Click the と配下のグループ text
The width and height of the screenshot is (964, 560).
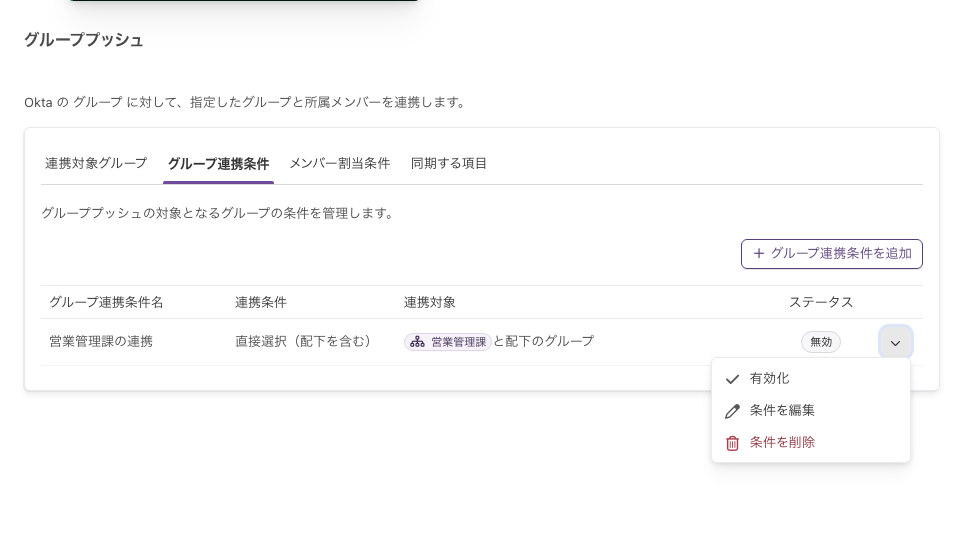(543, 341)
